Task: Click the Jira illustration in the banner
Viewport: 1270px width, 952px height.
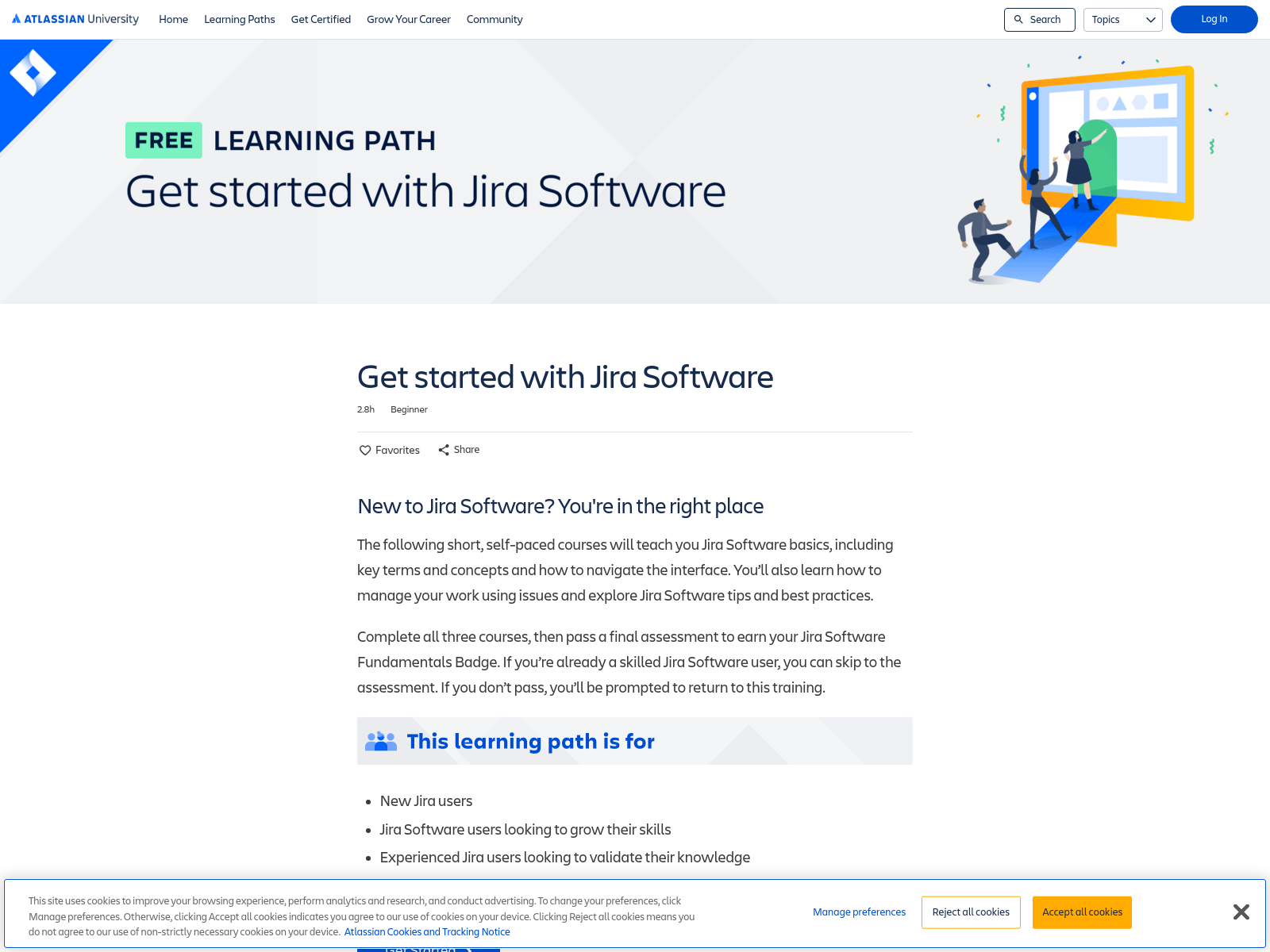Action: (x=1091, y=171)
